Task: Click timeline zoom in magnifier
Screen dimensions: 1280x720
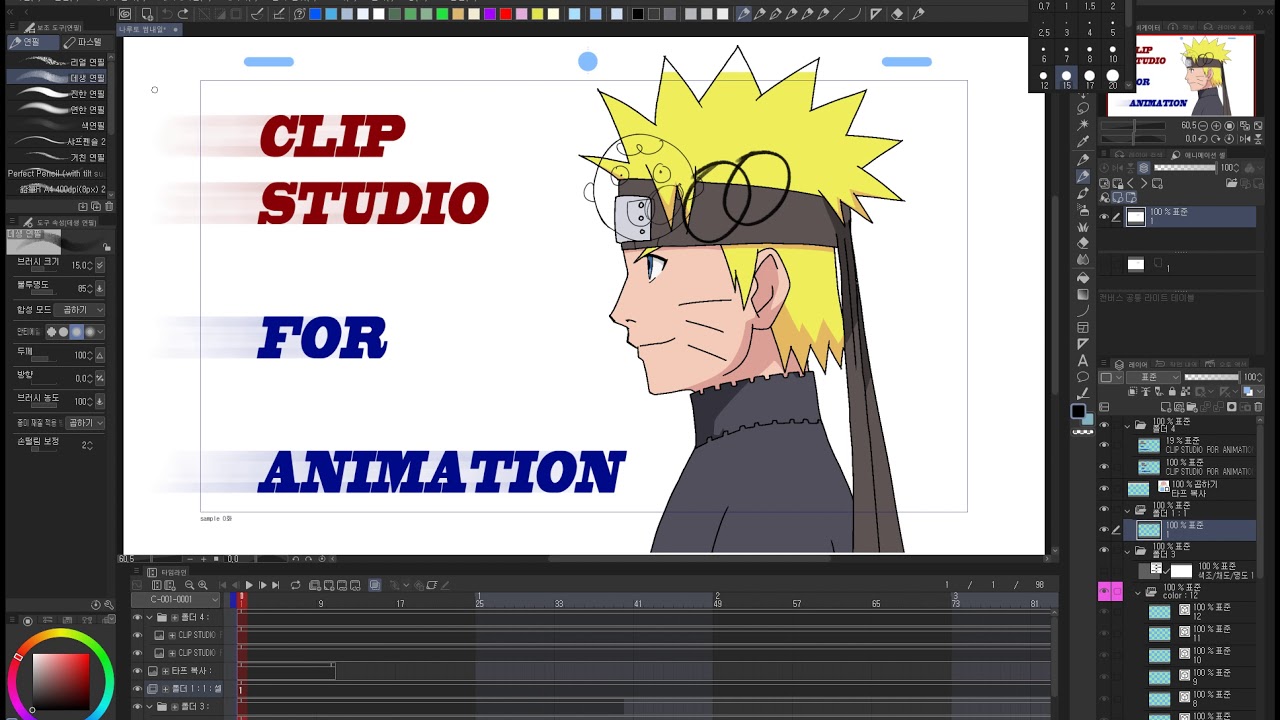Action: 203,585
